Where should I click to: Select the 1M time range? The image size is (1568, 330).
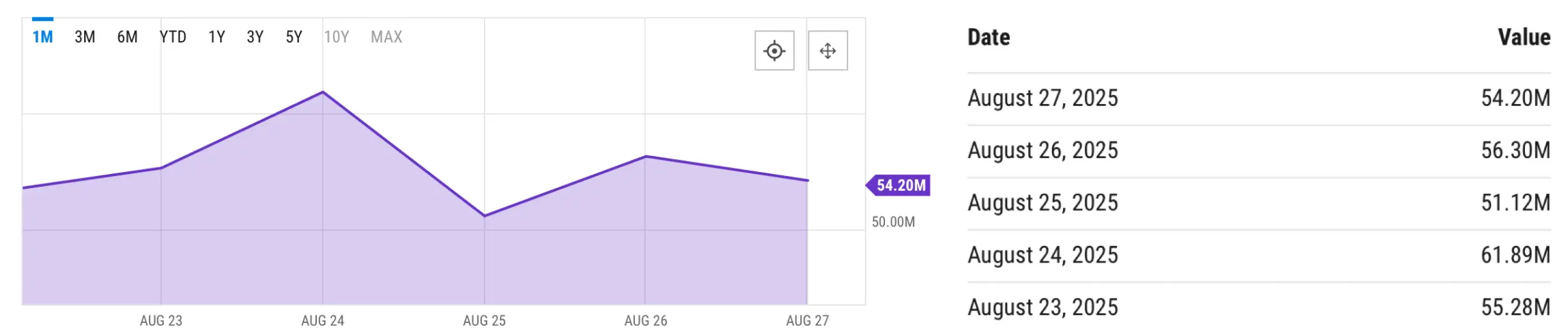(x=42, y=37)
